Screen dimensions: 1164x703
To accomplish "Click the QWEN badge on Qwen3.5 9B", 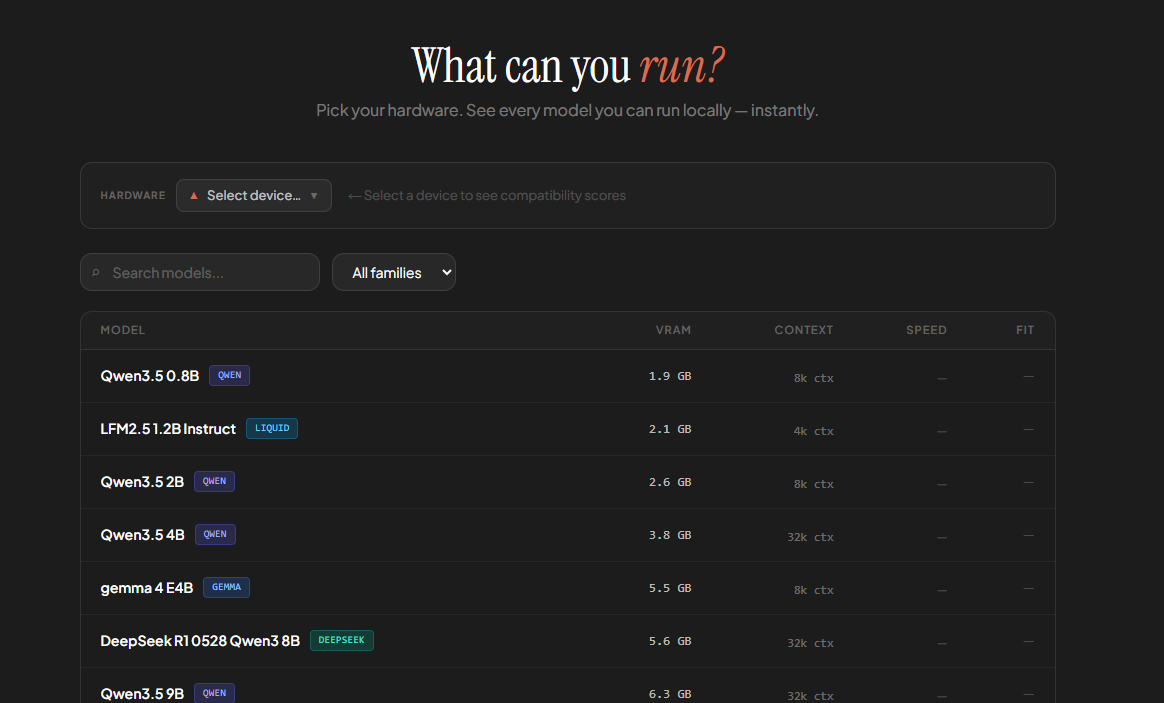I will [215, 693].
